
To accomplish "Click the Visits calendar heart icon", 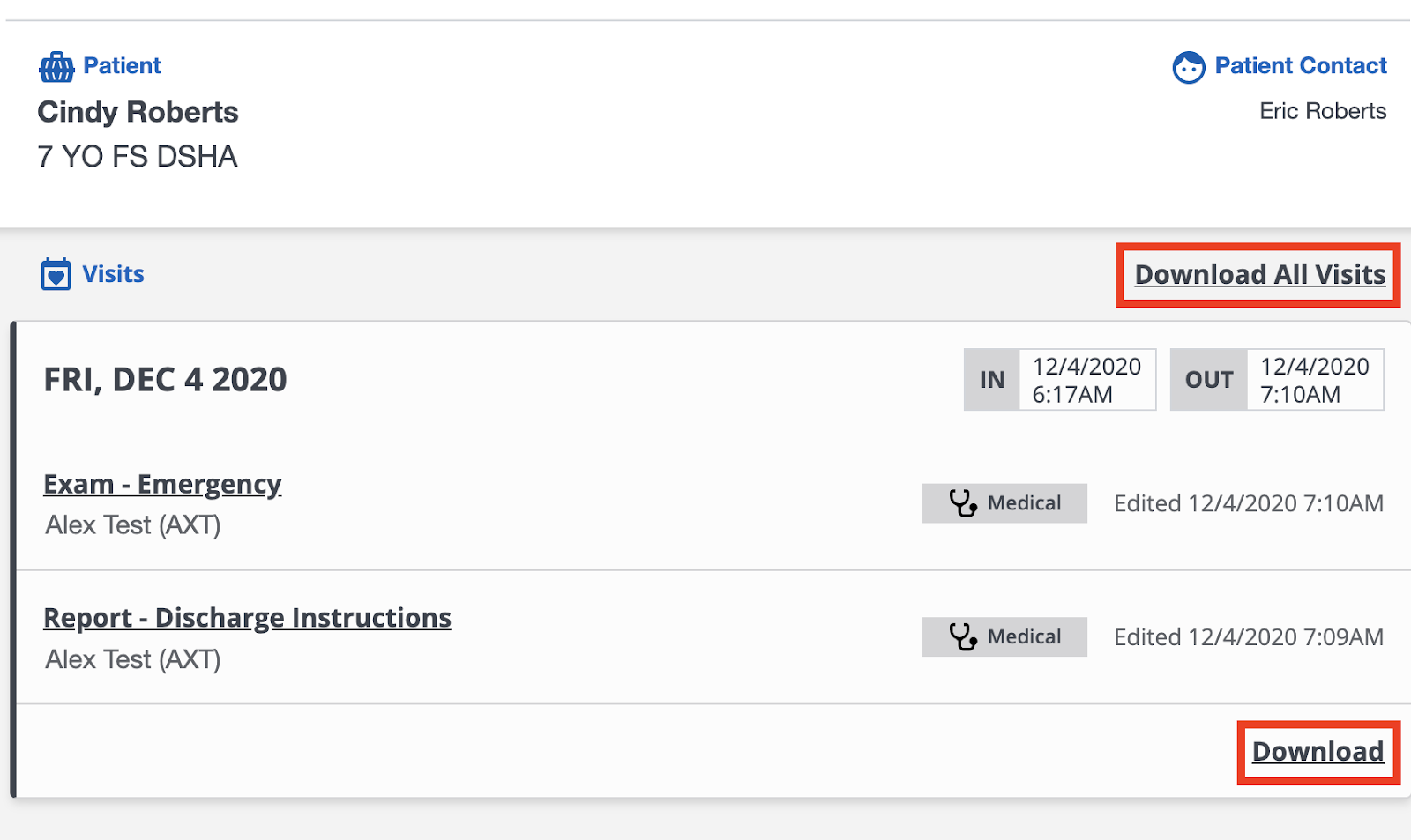I will pos(56,274).
